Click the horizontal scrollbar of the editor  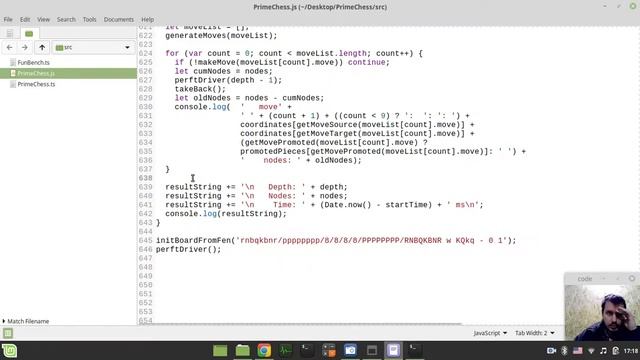point(300,324)
